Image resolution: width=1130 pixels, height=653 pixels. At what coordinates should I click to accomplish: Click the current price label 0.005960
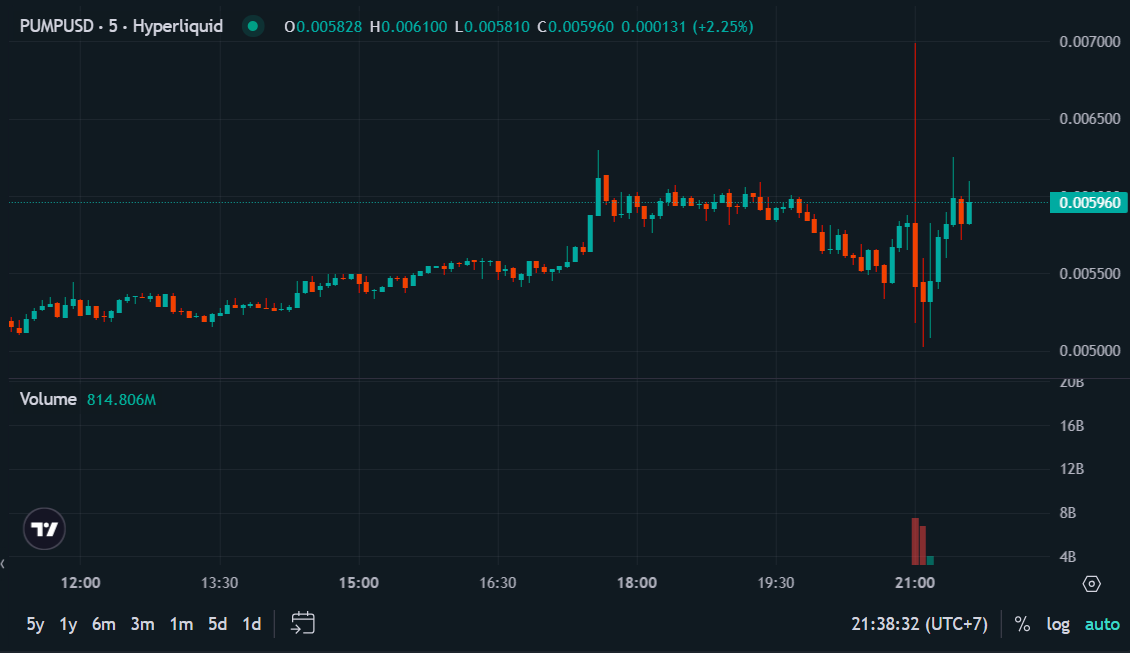pos(1089,203)
